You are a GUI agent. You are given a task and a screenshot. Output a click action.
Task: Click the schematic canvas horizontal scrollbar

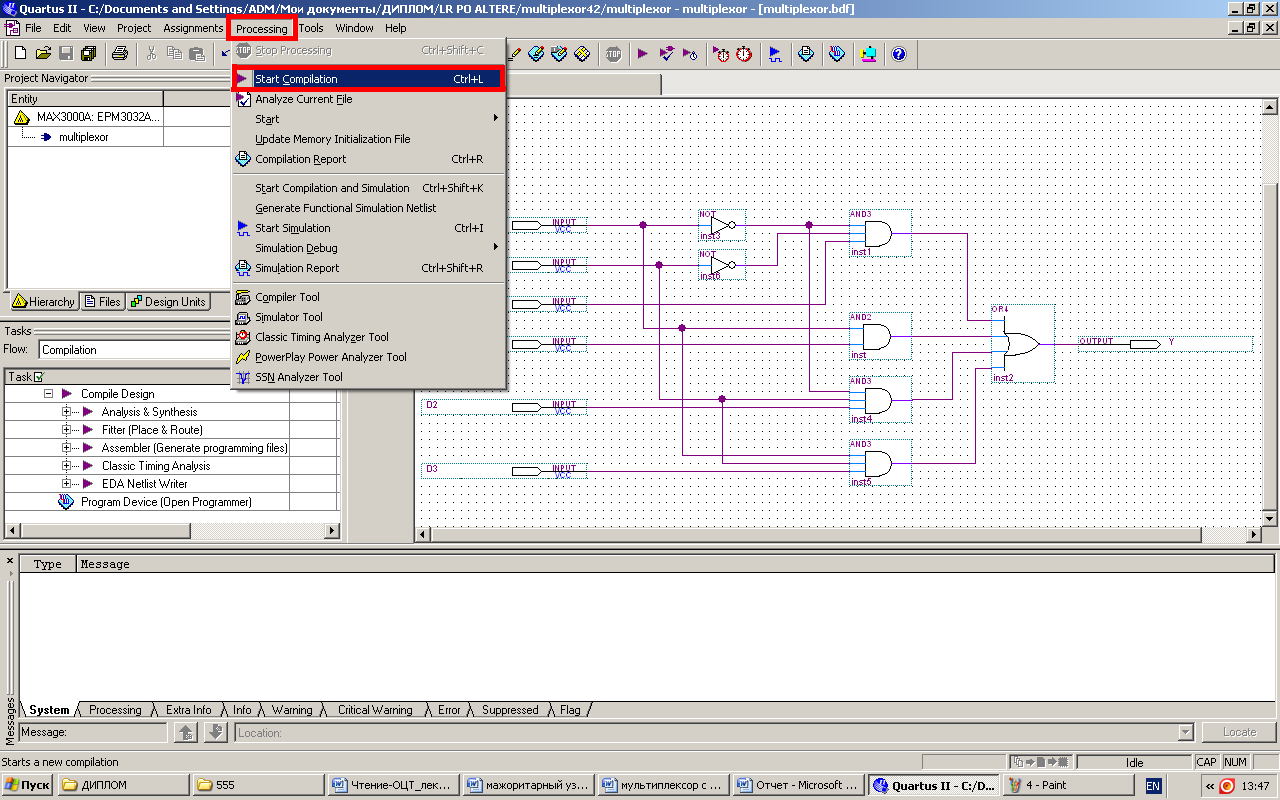[840, 535]
